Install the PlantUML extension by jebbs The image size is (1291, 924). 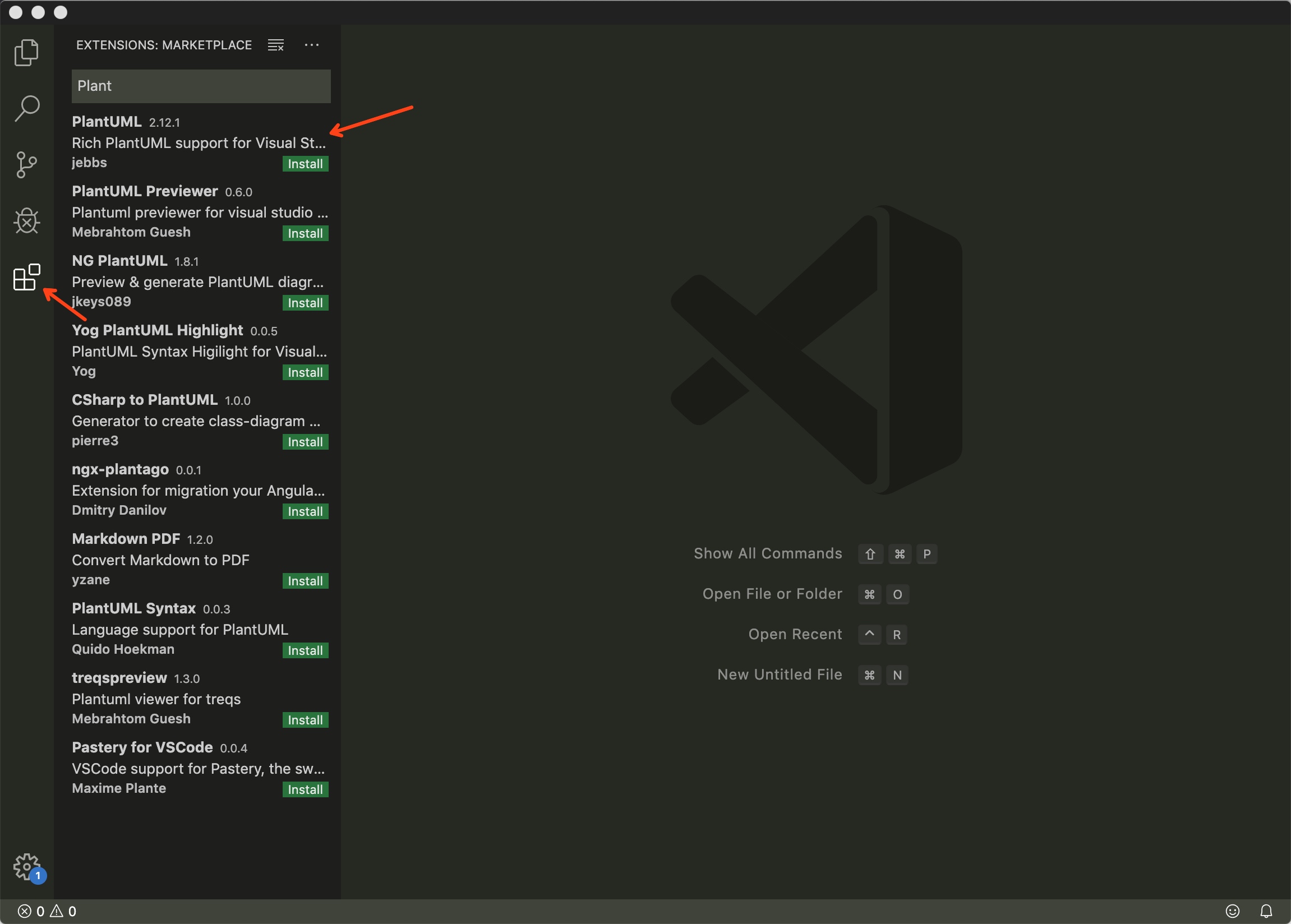306,164
